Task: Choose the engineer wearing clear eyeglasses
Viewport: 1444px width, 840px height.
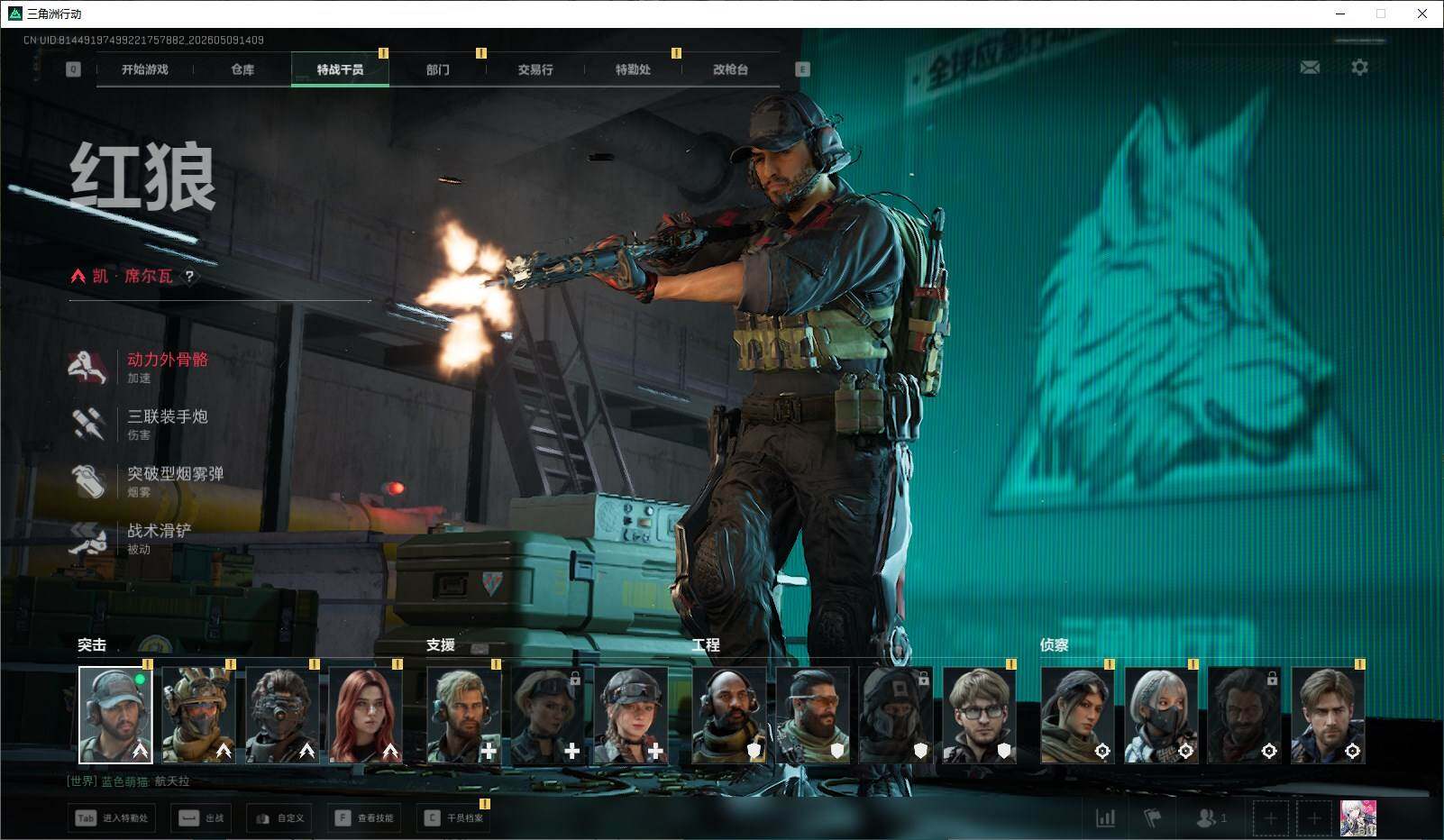Action: tap(980, 715)
